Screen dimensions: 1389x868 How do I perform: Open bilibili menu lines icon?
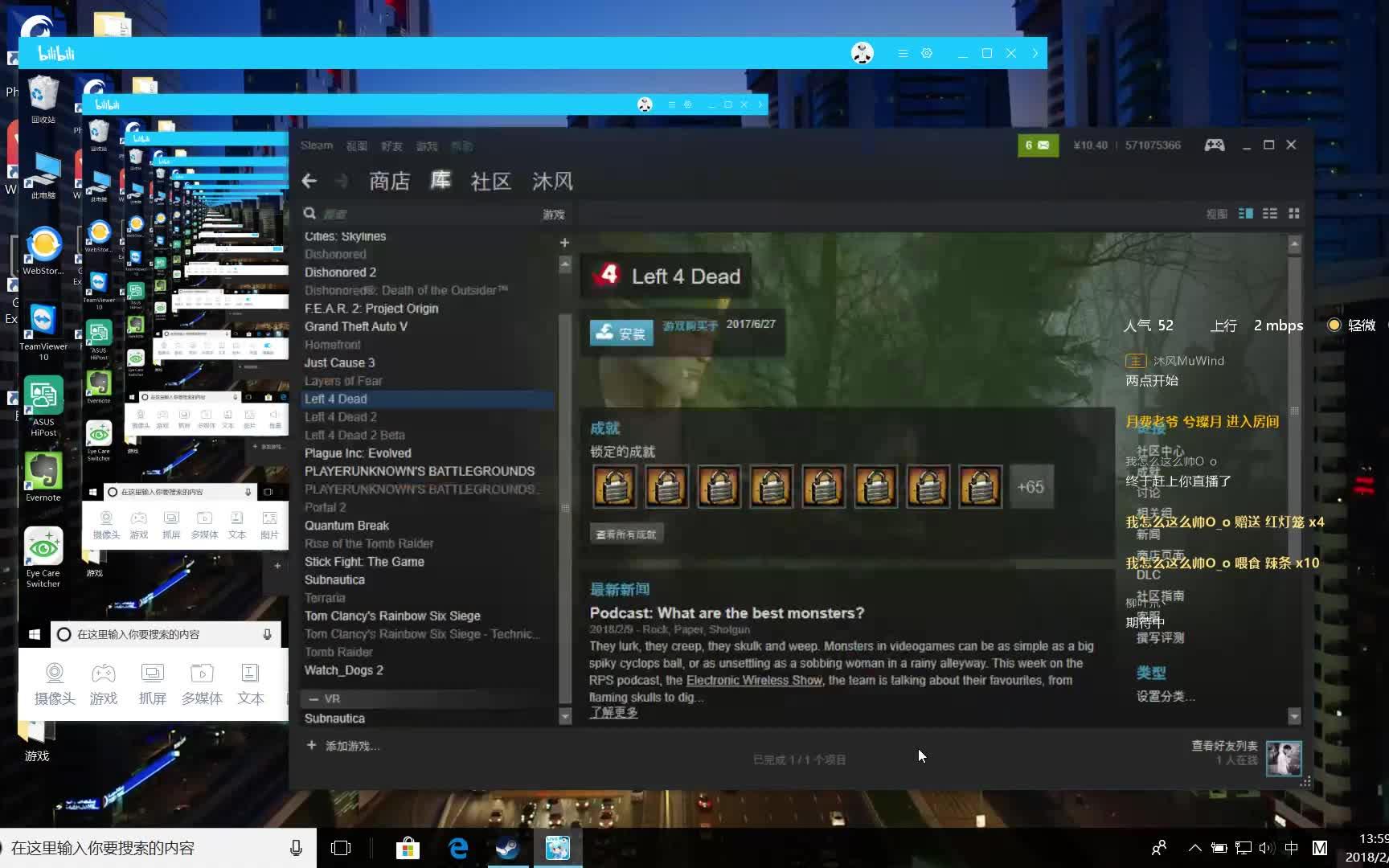[x=903, y=53]
